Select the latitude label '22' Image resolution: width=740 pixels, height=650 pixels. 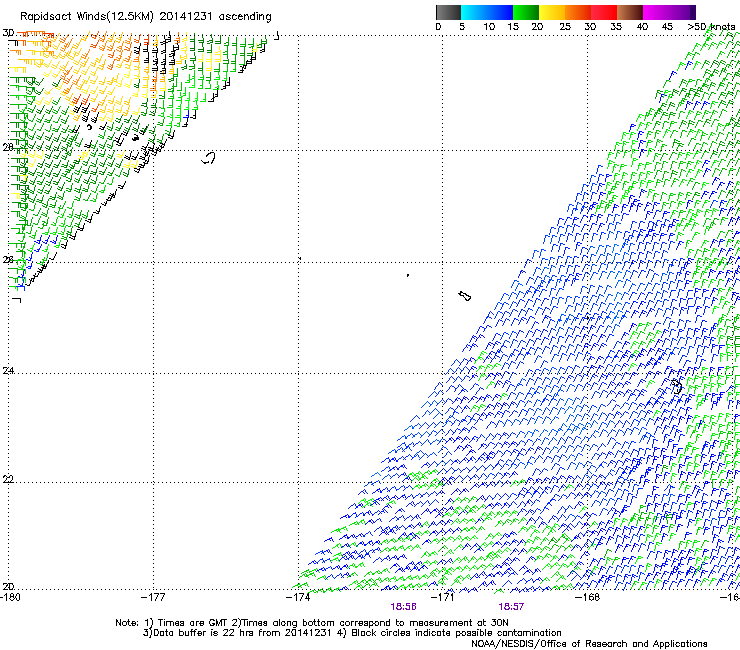8,480
